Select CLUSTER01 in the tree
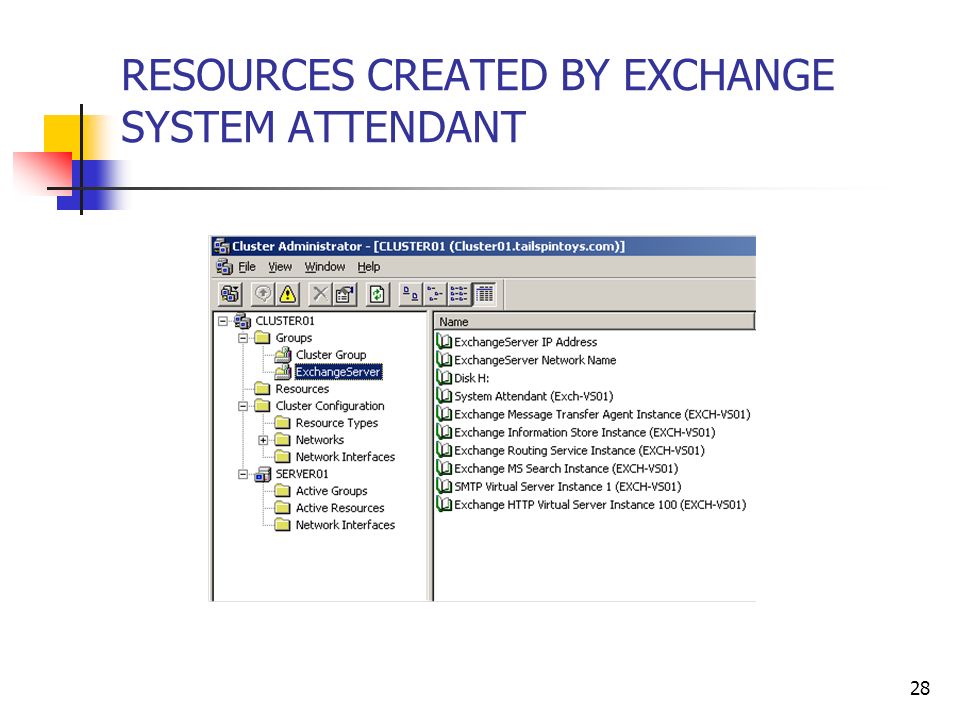Image resolution: width=960 pixels, height=720 pixels. pyautogui.click(x=285, y=321)
